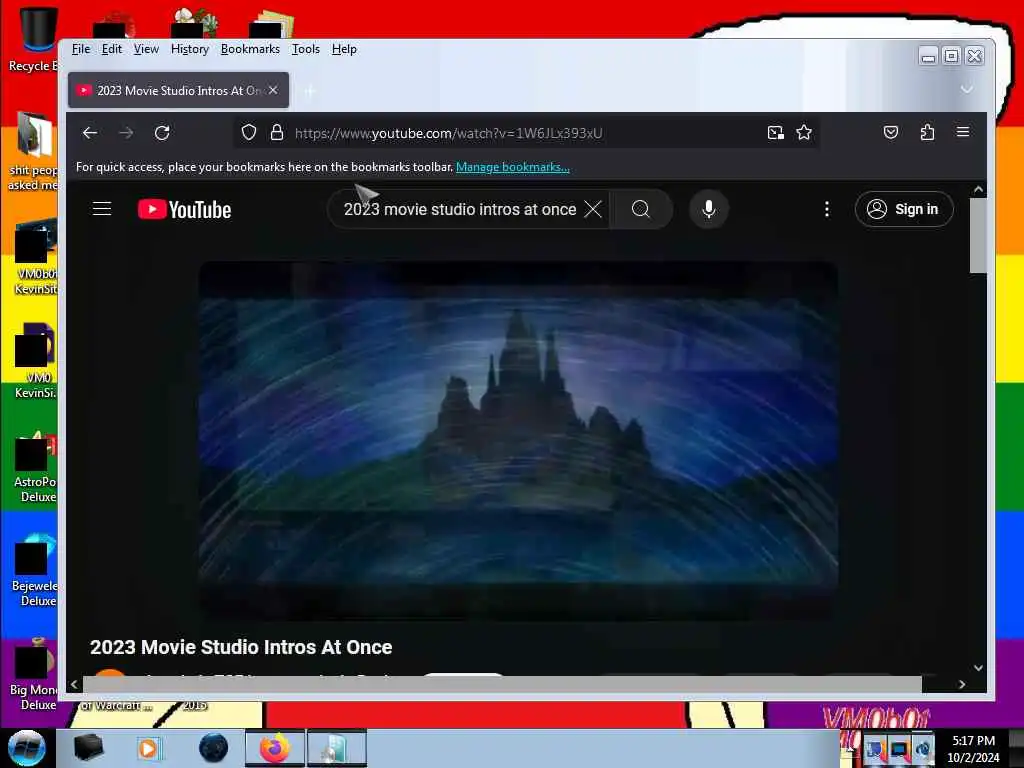Open the Tools menu

(306, 49)
